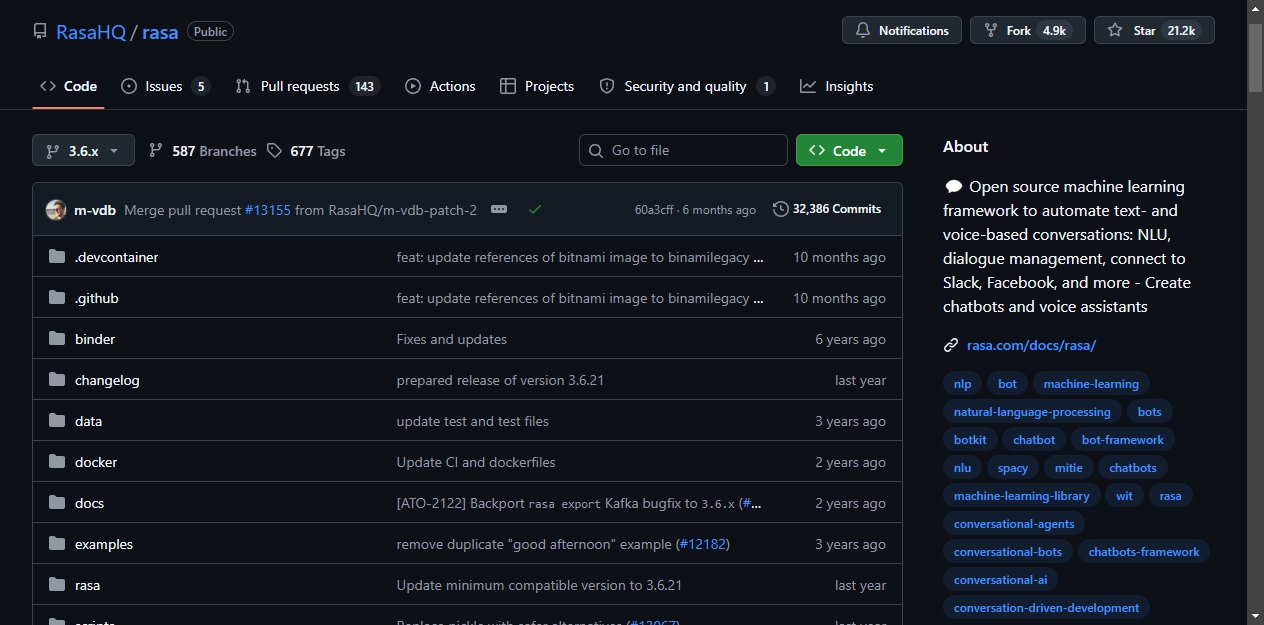1264x625 pixels.
Task: Open the rasa repository name link
Action: coord(160,31)
